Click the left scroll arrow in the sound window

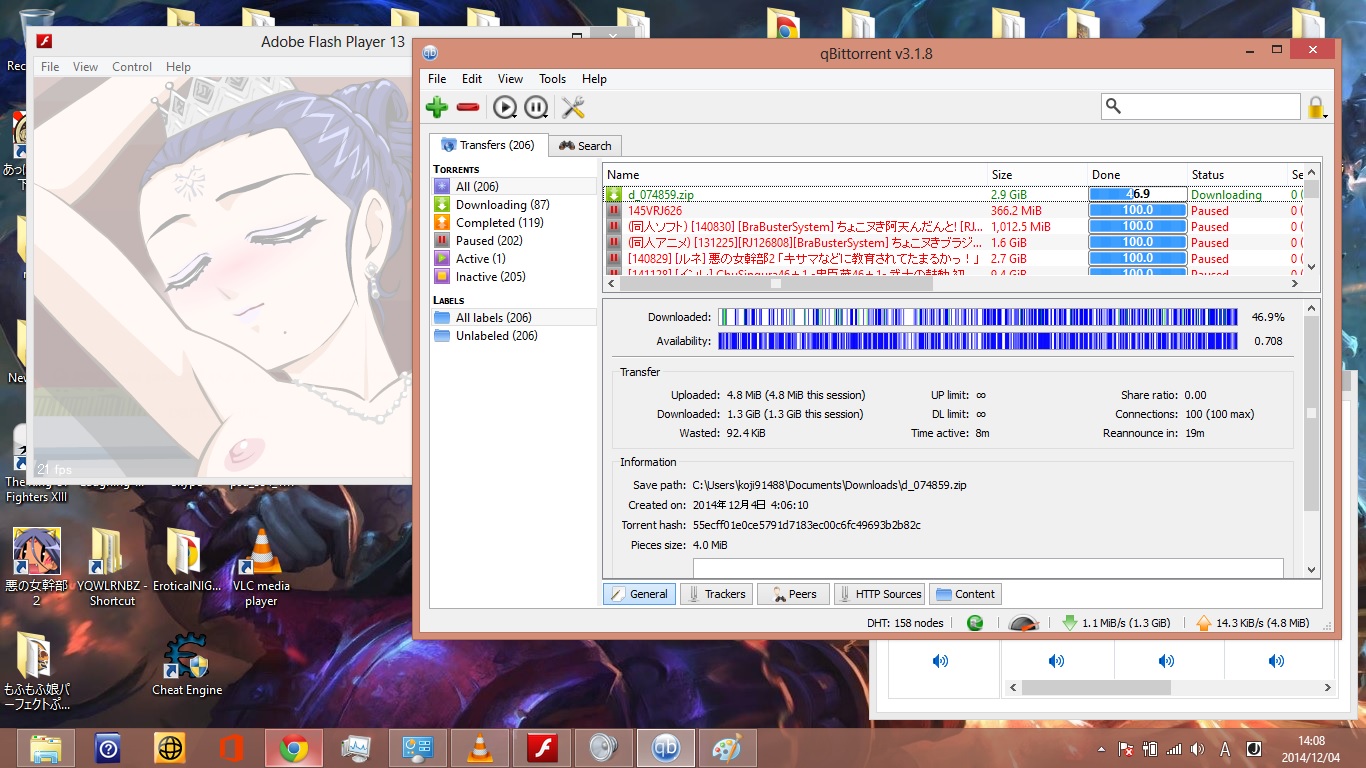point(1013,688)
